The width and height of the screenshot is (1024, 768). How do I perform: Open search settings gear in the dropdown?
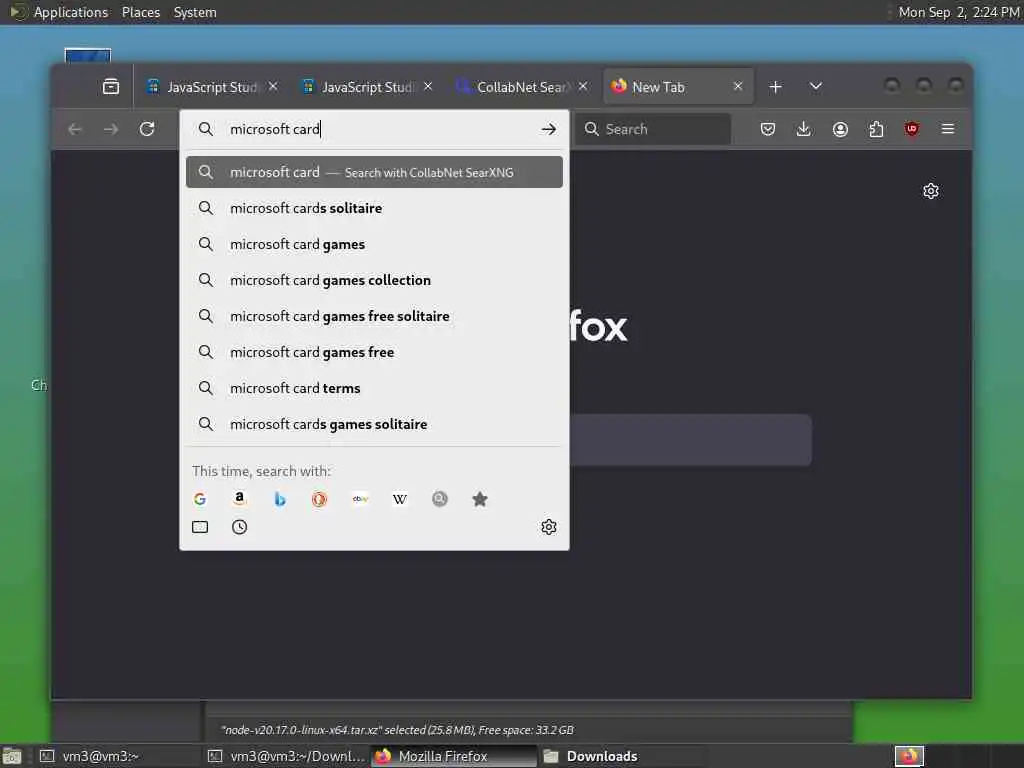coord(549,527)
